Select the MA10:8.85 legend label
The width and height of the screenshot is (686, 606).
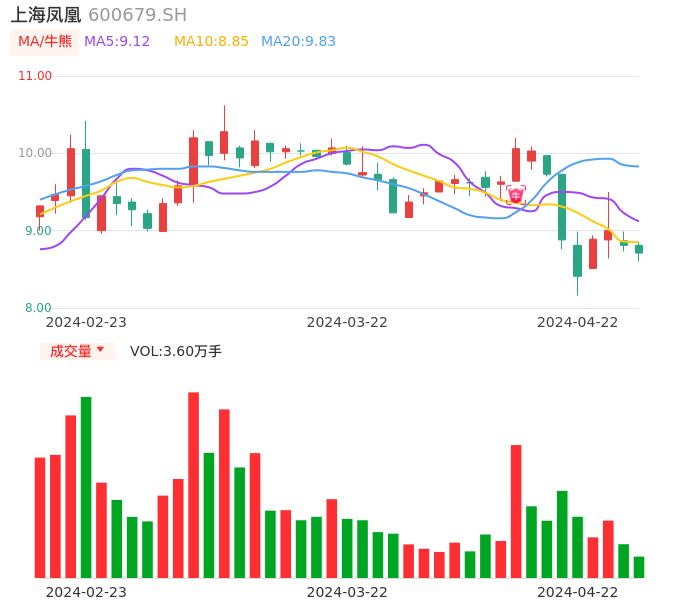click(x=211, y=42)
